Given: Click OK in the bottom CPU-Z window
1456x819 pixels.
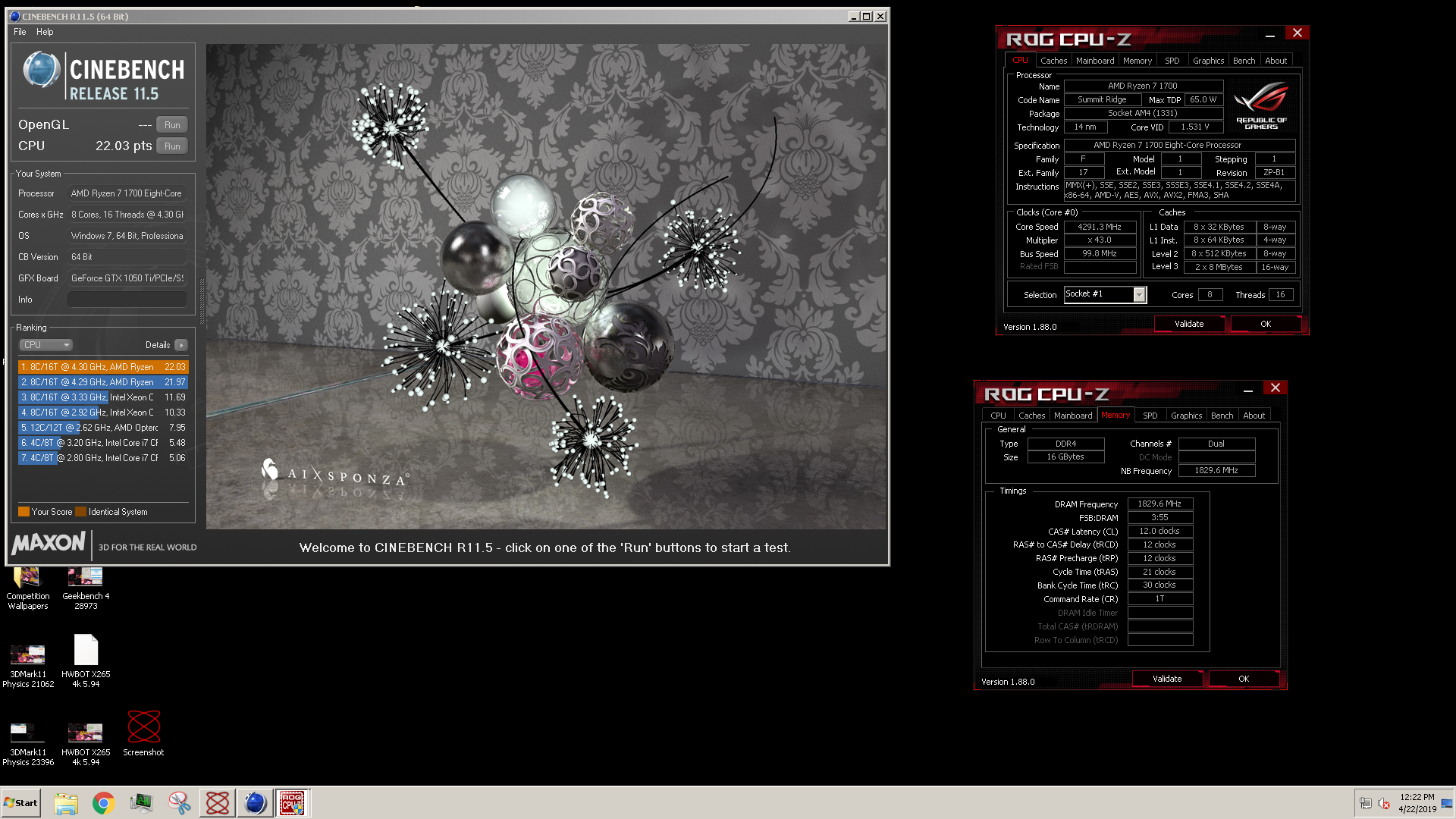Looking at the screenshot, I should coord(1244,679).
